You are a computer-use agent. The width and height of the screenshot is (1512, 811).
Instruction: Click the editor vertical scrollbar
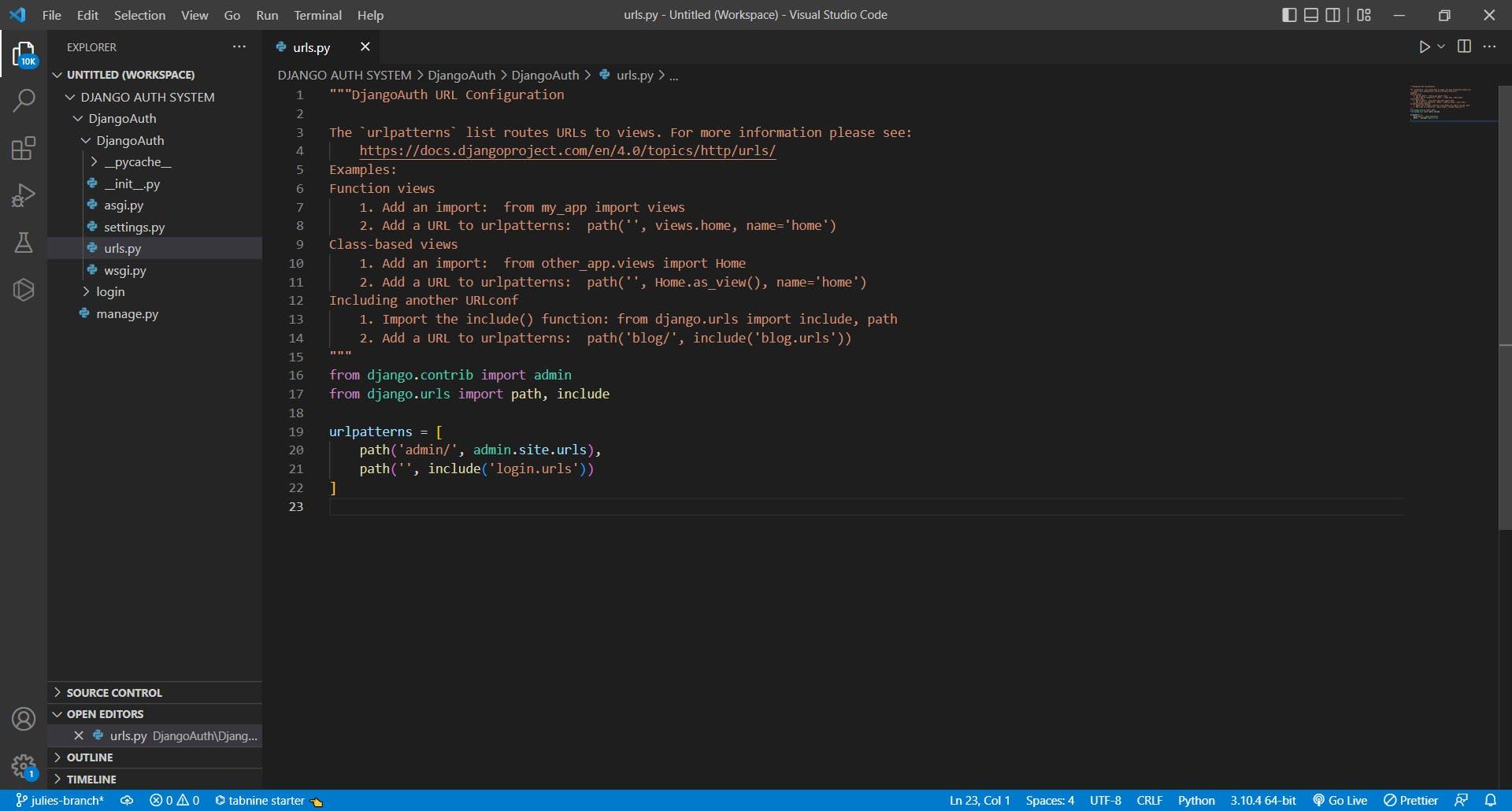1505,307
